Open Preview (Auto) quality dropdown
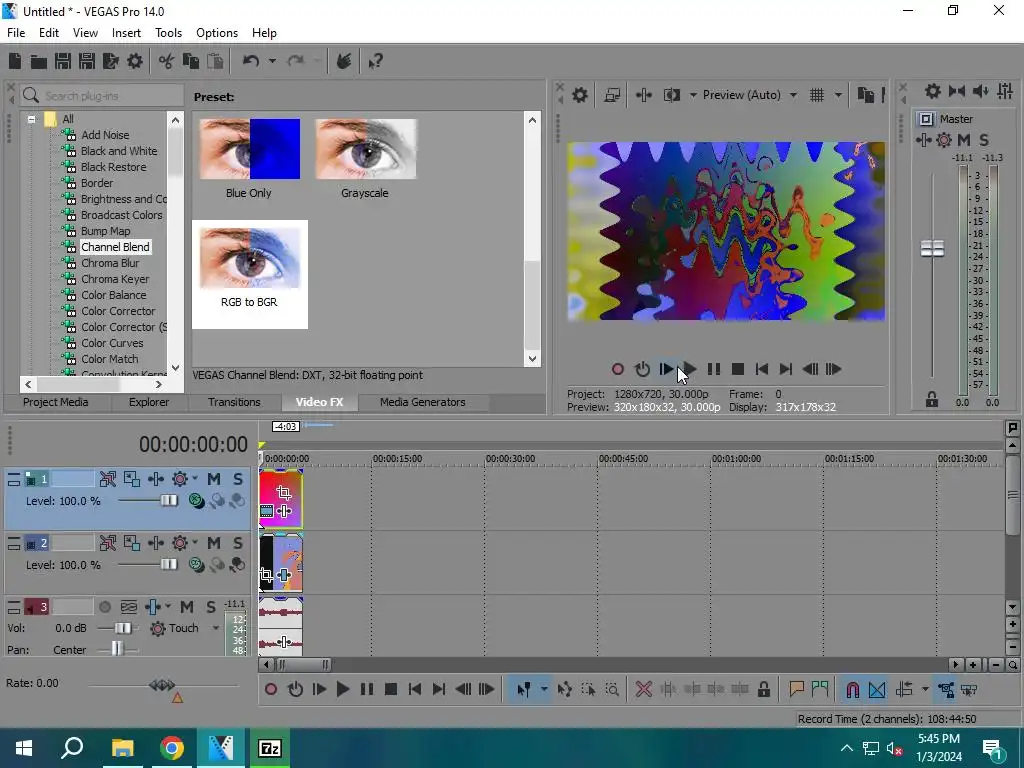 (x=793, y=95)
